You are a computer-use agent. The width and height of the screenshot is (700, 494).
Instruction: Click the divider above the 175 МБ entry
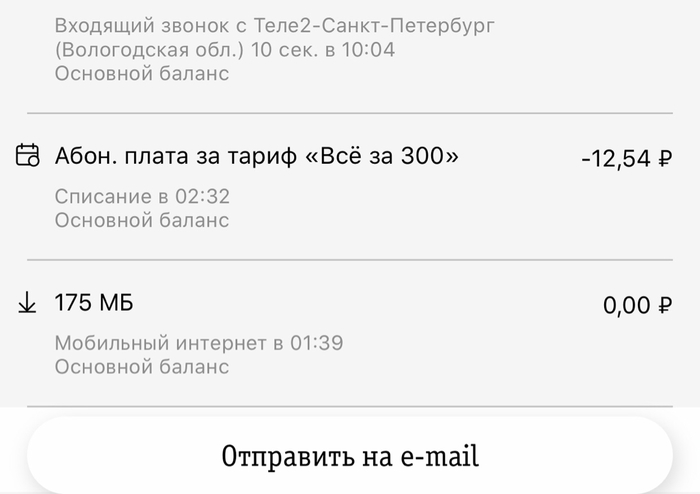[350, 260]
